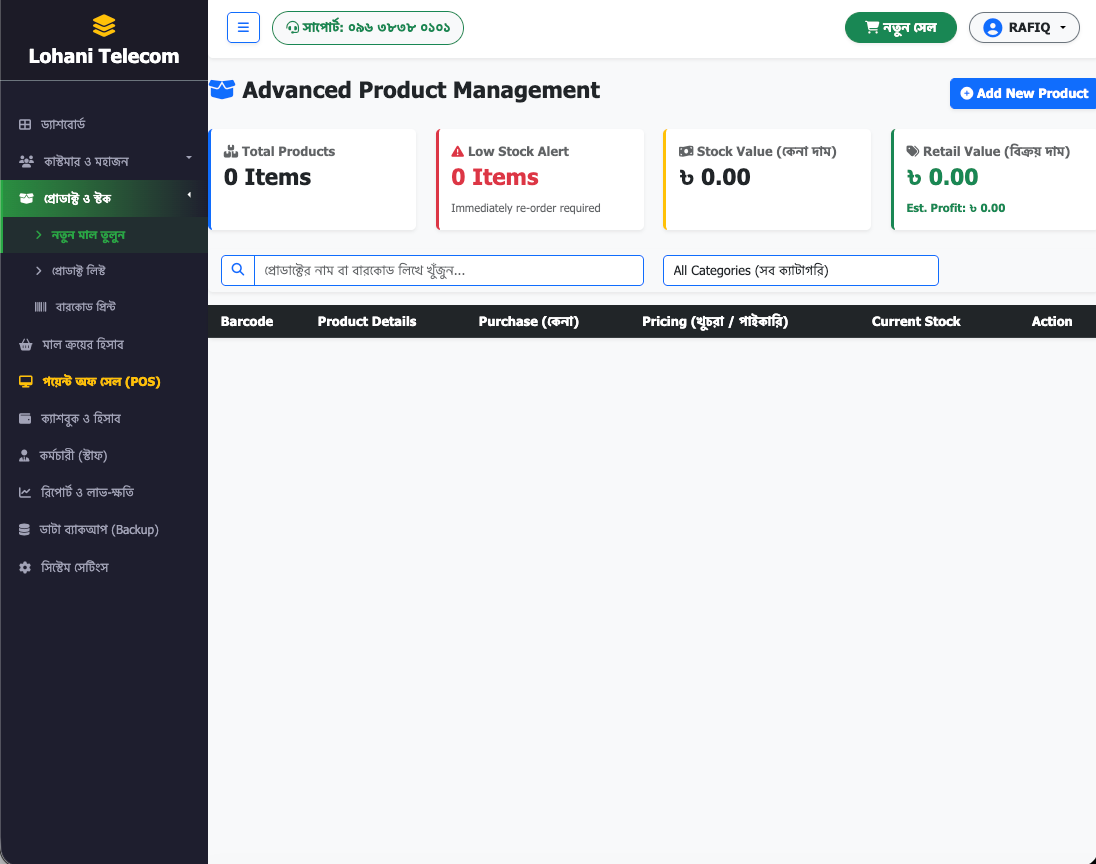The image size is (1096, 864).
Task: Open মাল ক্রয়ের হিসাব menu item
Action: 103,344
